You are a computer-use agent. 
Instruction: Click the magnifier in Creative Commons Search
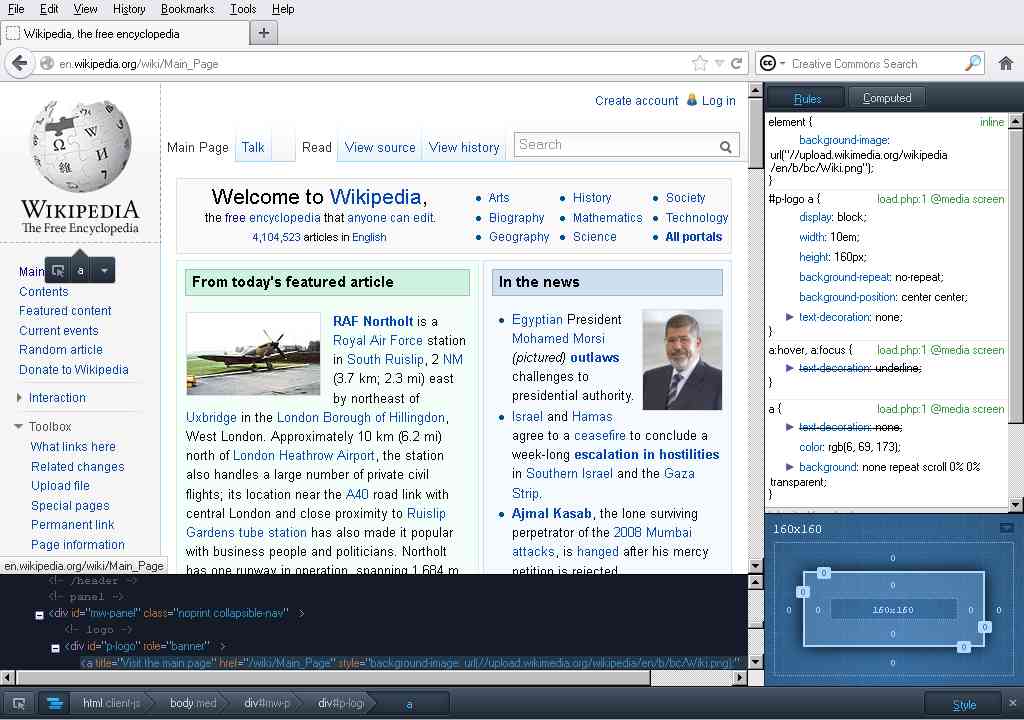pyautogui.click(x=973, y=63)
